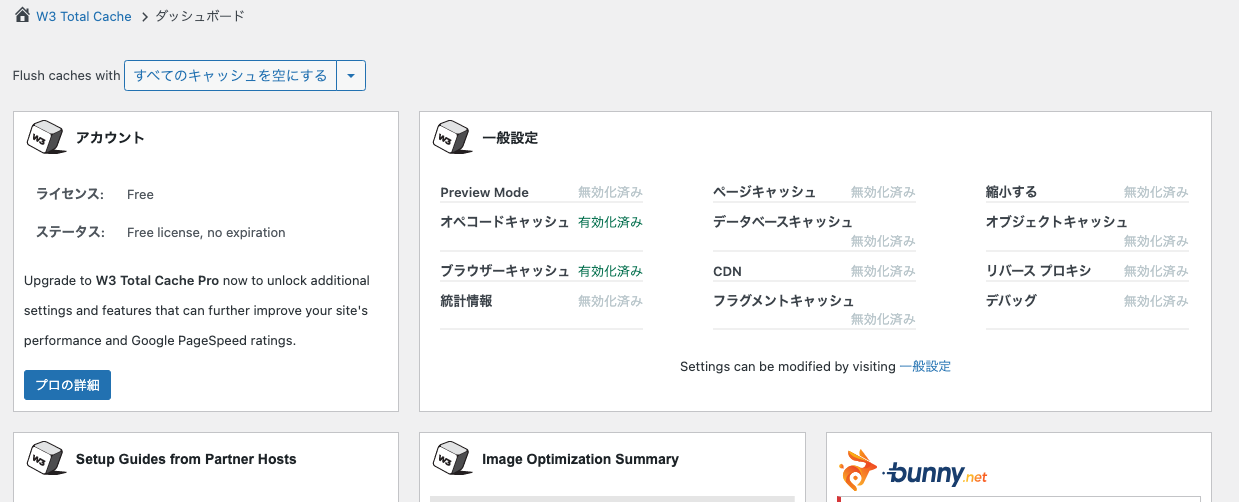Click the ダッシュボード breadcrumb text
This screenshot has width=1239, height=502.
(200, 17)
